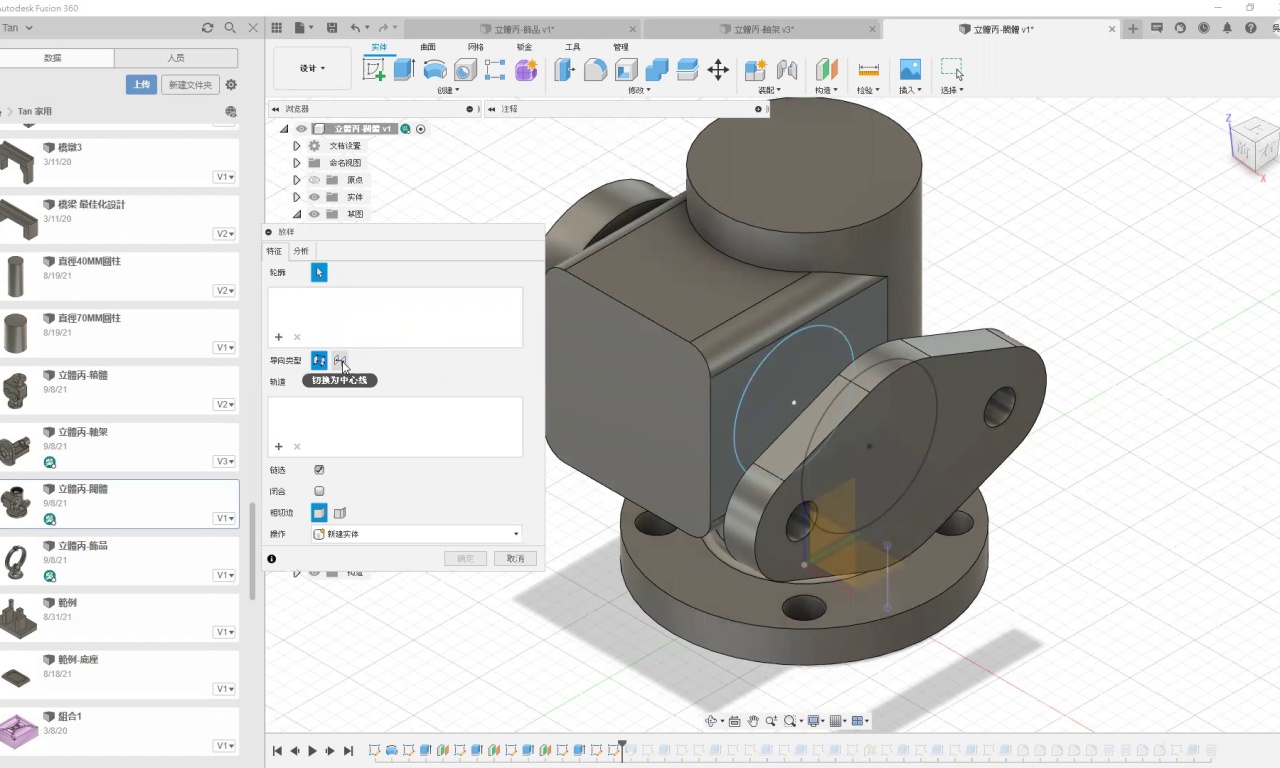Switch guide type to centerline
The image size is (1280, 768).
340,360
